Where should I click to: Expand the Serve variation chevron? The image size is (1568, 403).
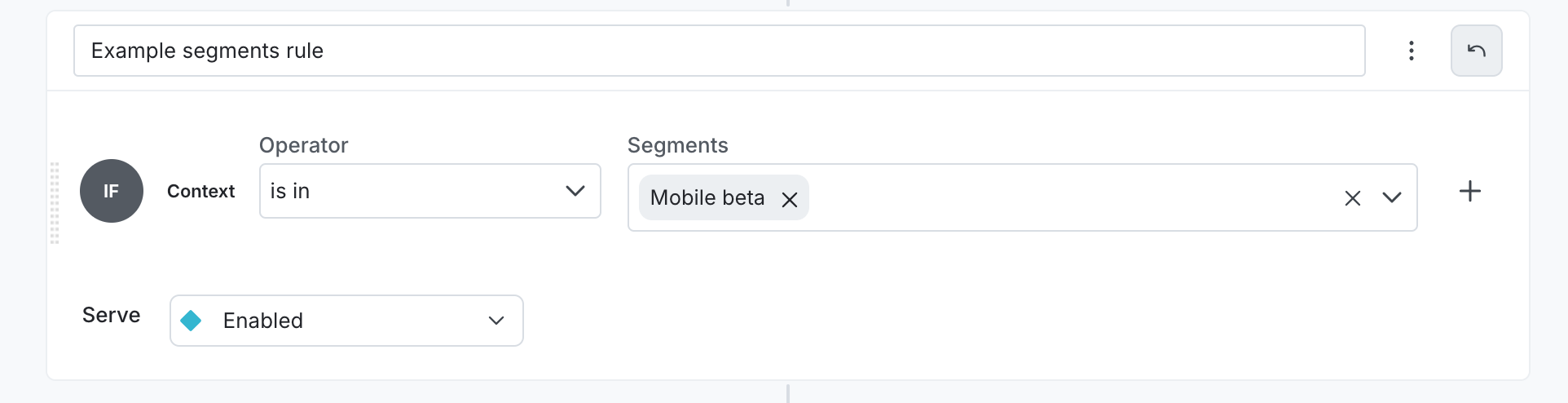[x=496, y=321]
